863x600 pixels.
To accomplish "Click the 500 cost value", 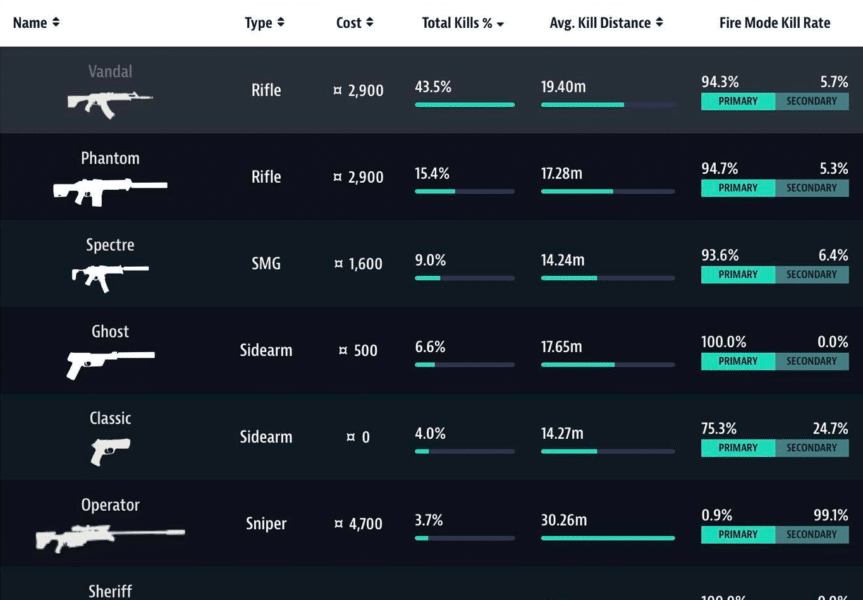I will click(x=365, y=351).
